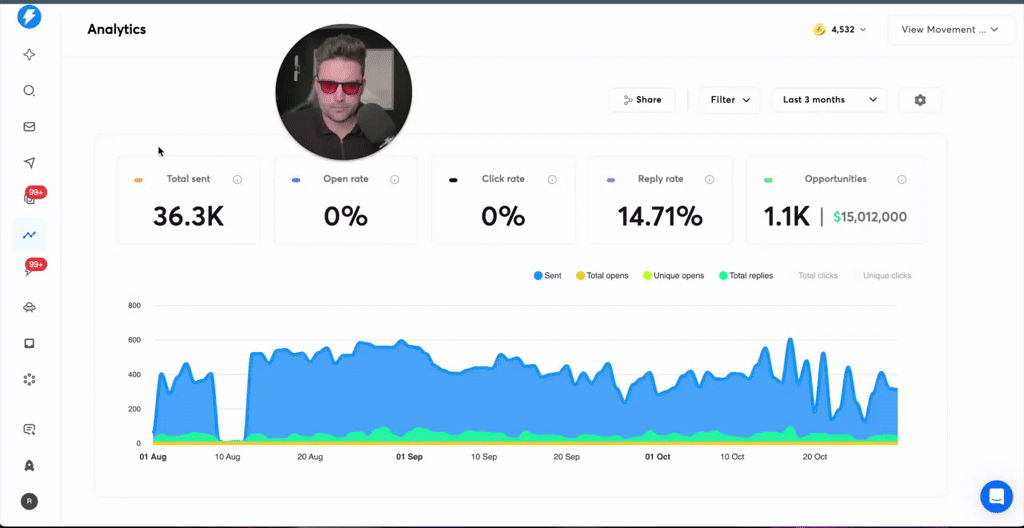The image size is (1024, 528).
Task: Toggle the Sent series in chart legend
Action: (547, 276)
